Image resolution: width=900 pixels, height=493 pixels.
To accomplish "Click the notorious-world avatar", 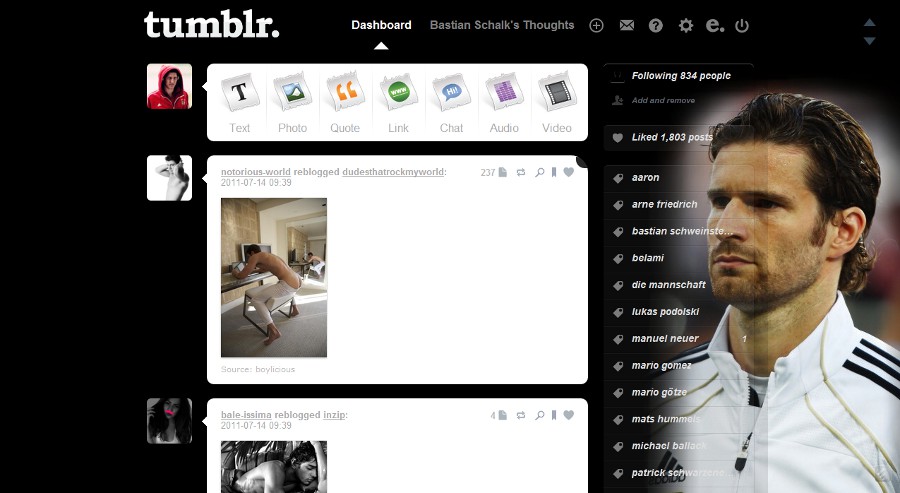I will point(169,178).
